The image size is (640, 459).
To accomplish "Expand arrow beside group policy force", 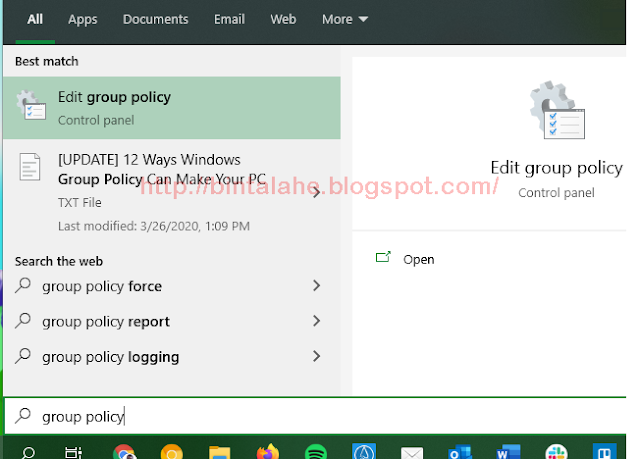I will pyautogui.click(x=316, y=286).
